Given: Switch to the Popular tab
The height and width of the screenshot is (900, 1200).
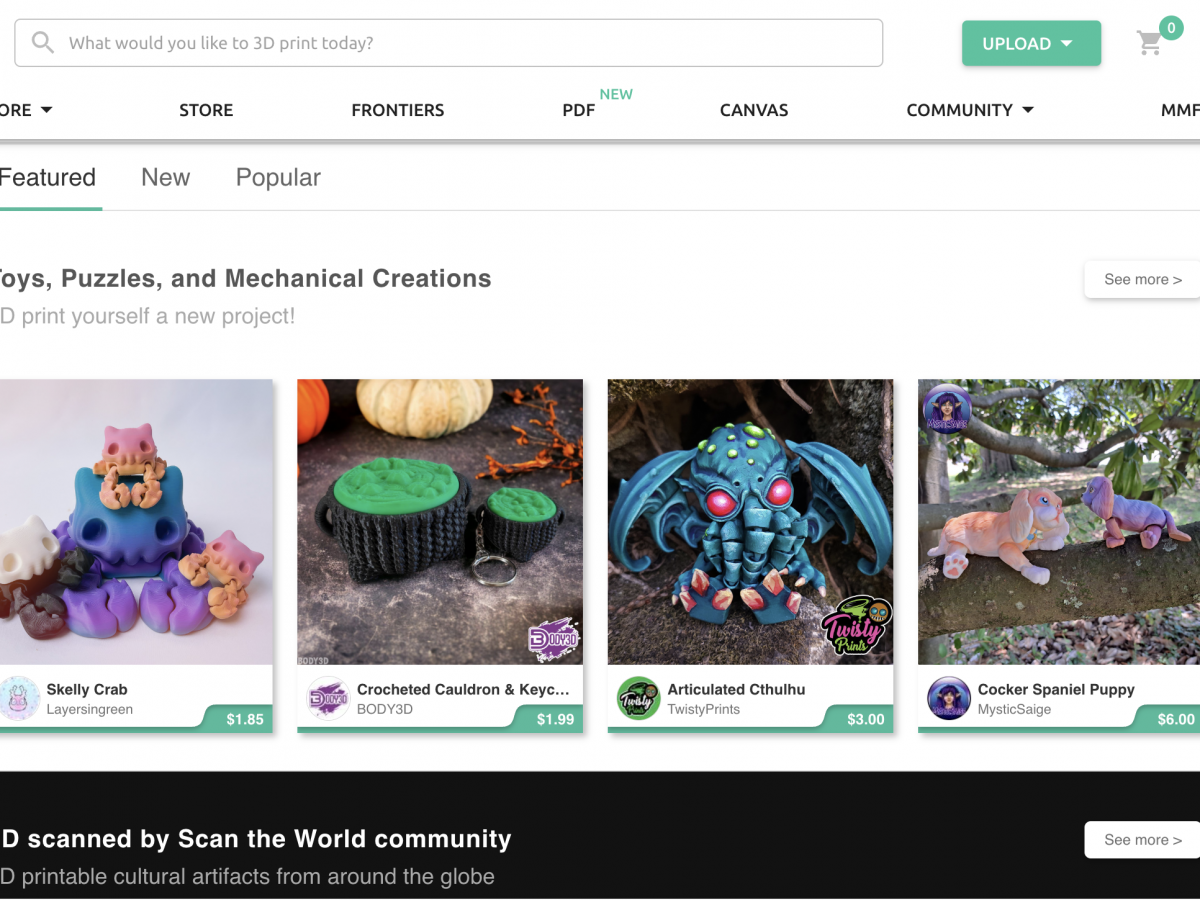Looking at the screenshot, I should coord(277,177).
